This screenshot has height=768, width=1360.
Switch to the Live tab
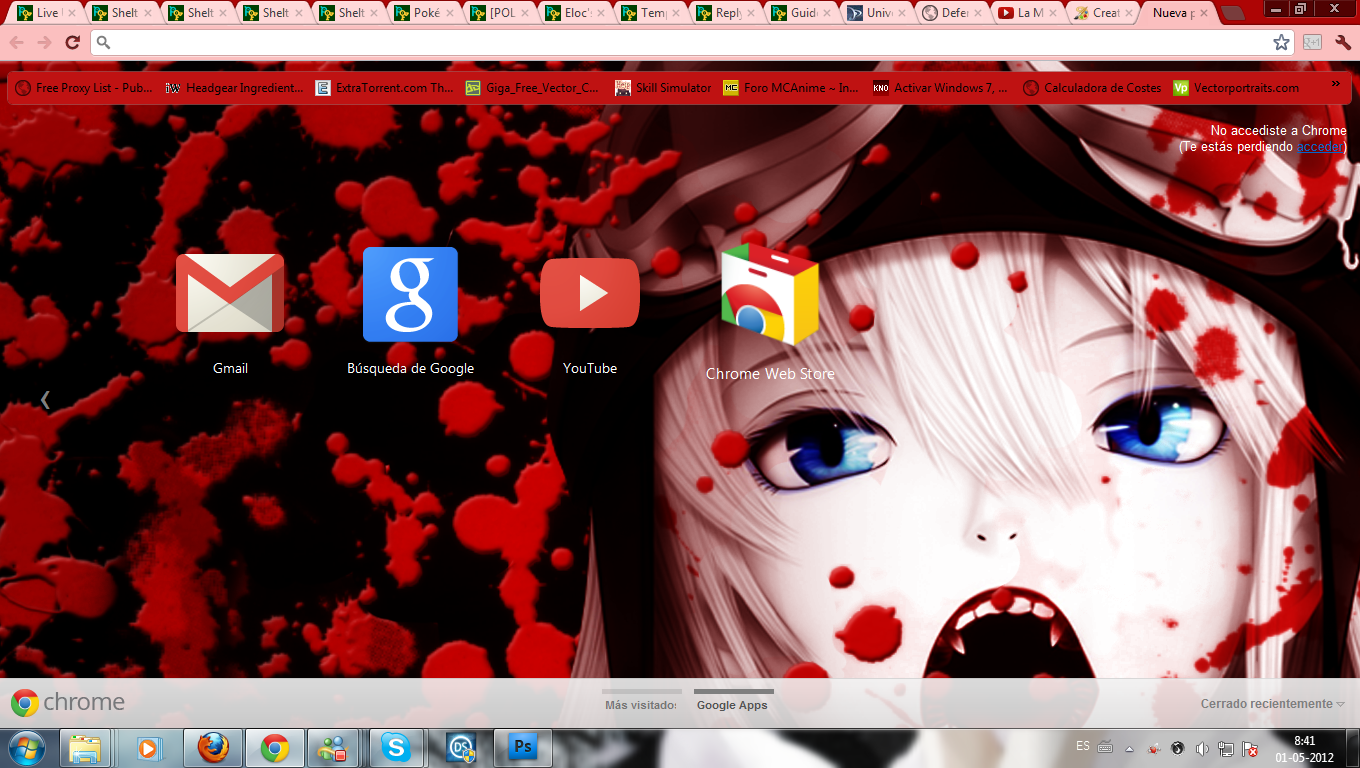pyautogui.click(x=46, y=13)
